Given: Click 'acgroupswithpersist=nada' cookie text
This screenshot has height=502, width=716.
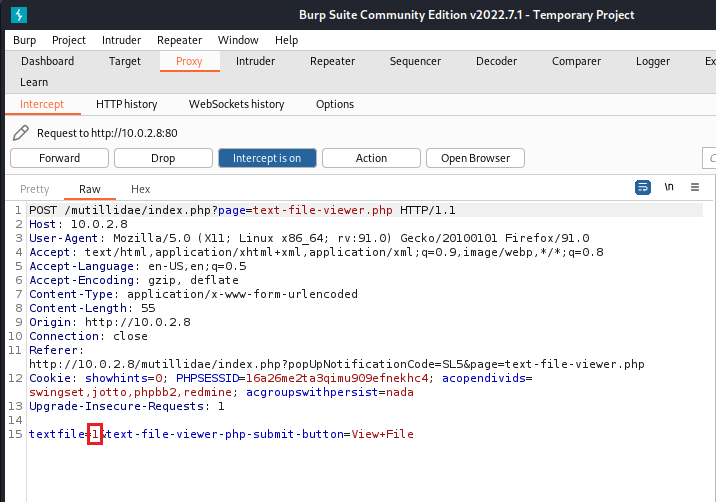Looking at the screenshot, I should 330,392.
